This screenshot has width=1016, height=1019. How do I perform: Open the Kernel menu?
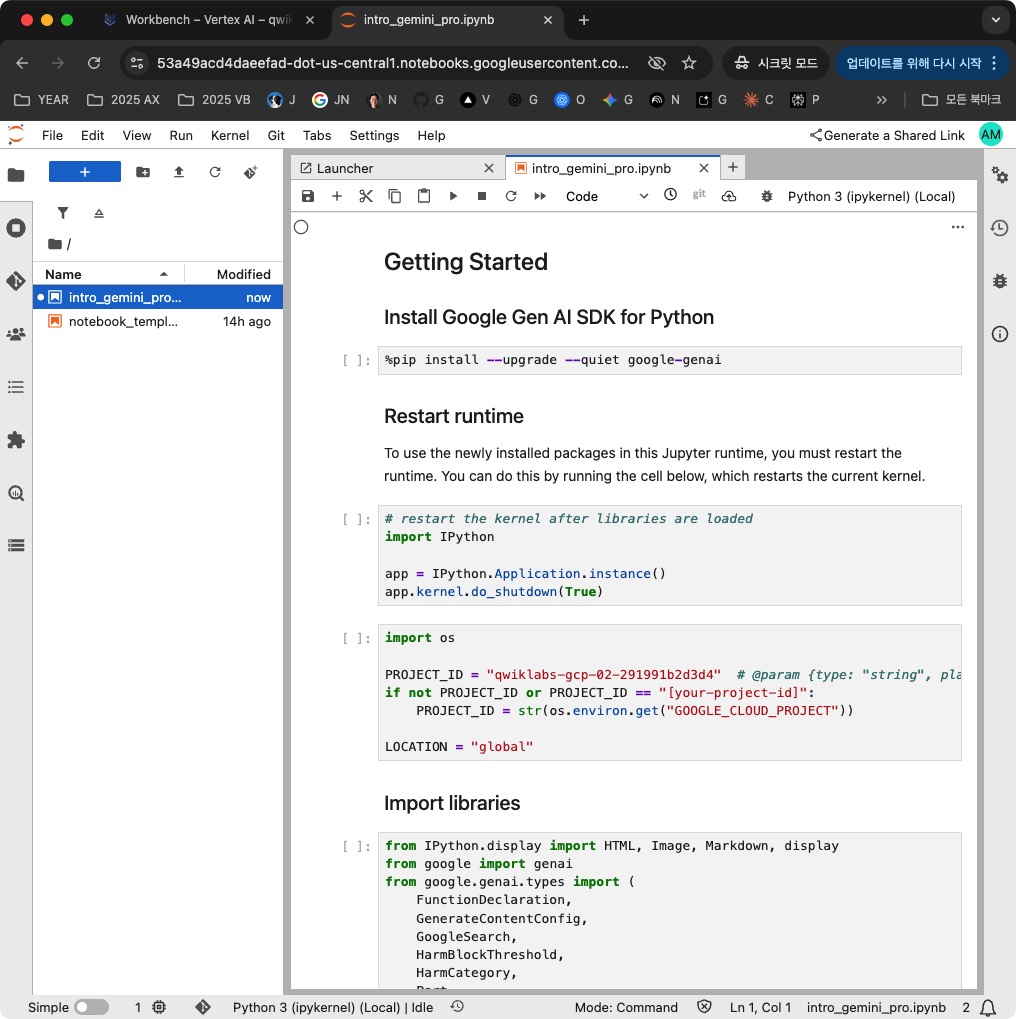tap(230, 135)
